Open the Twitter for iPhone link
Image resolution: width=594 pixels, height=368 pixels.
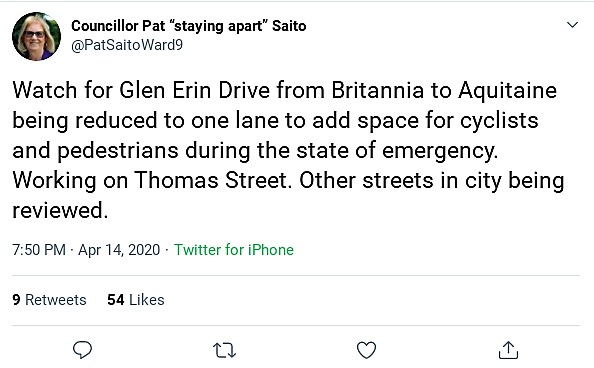(x=234, y=250)
